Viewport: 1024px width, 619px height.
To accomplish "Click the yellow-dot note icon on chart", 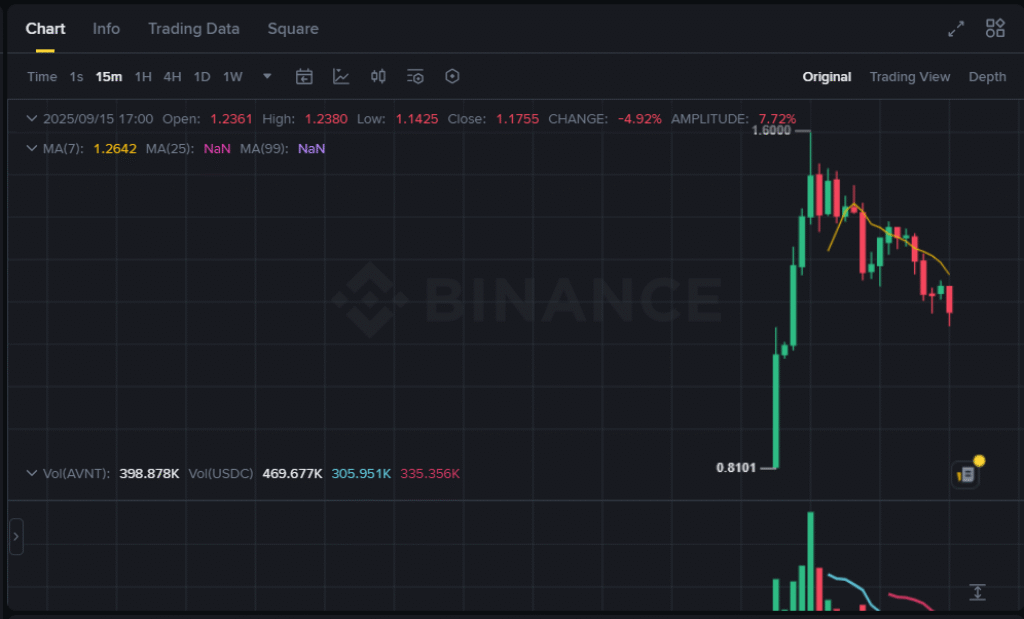I will (966, 474).
